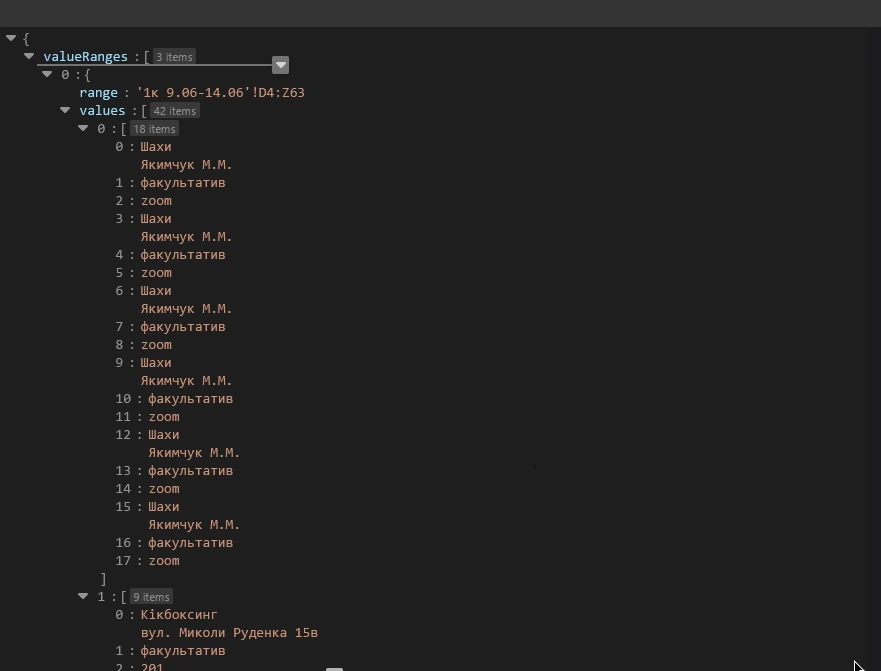Collapse the valueRanges array
The height and width of the screenshot is (671, 881).
pyautogui.click(x=29, y=56)
